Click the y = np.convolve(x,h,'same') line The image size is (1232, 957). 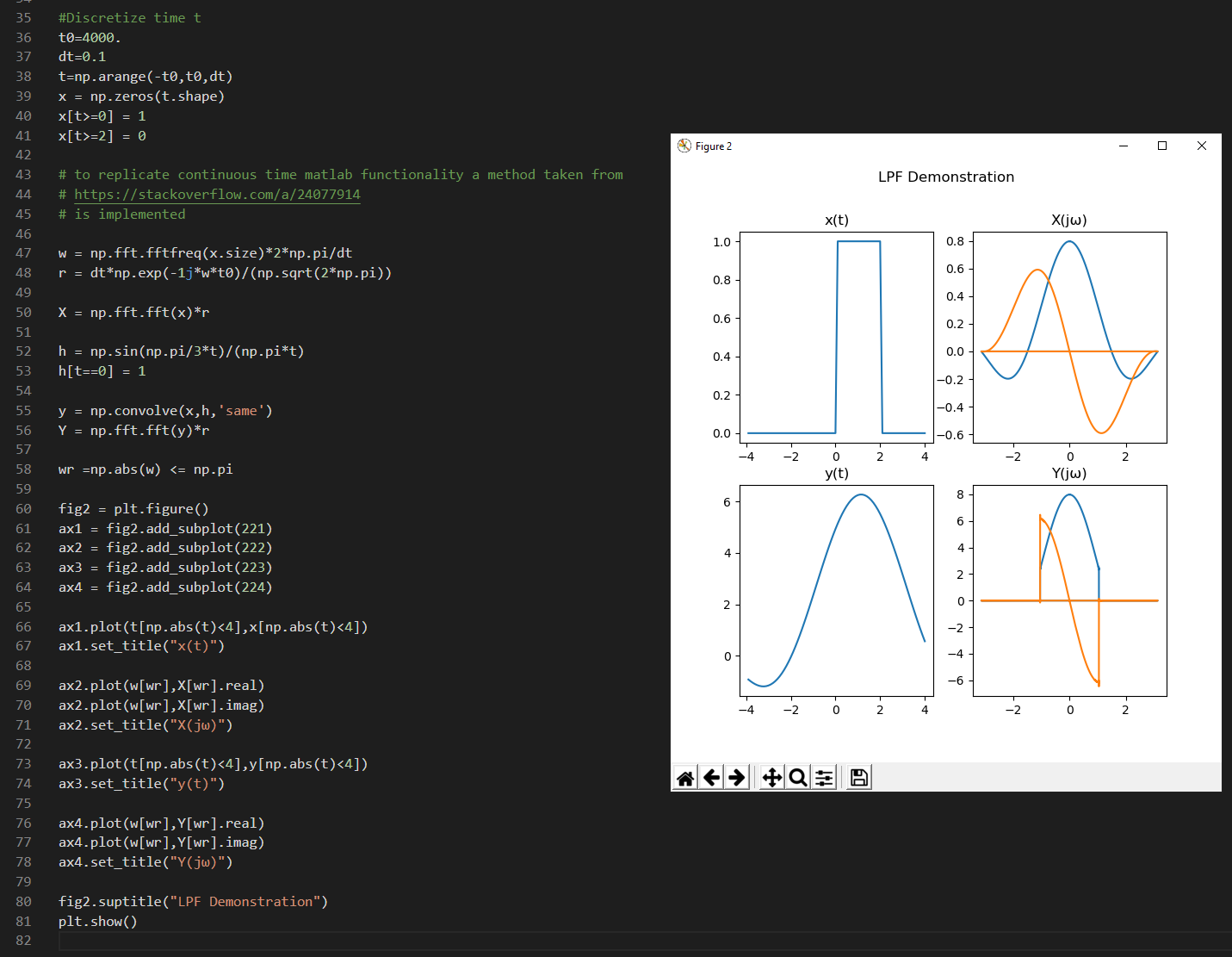coord(165,411)
